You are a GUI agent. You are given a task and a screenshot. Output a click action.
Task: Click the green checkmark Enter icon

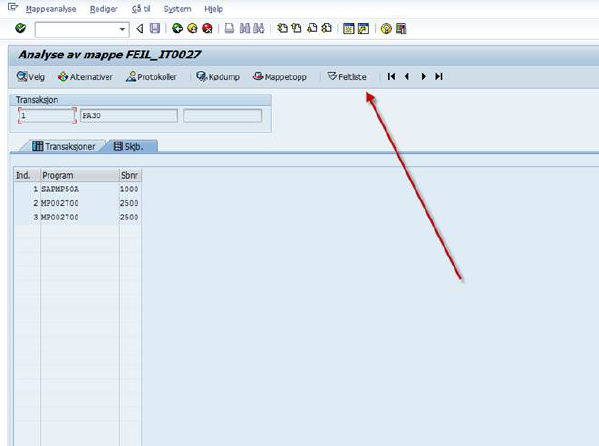coord(20,28)
